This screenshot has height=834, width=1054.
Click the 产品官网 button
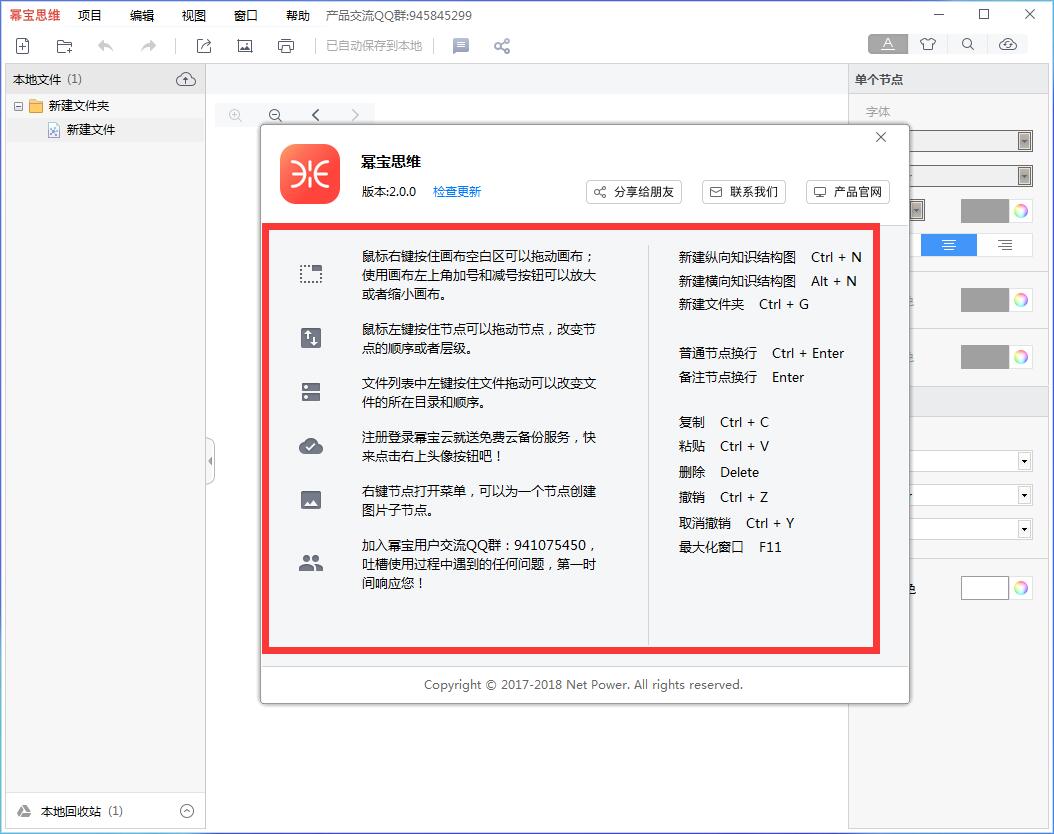(x=847, y=192)
